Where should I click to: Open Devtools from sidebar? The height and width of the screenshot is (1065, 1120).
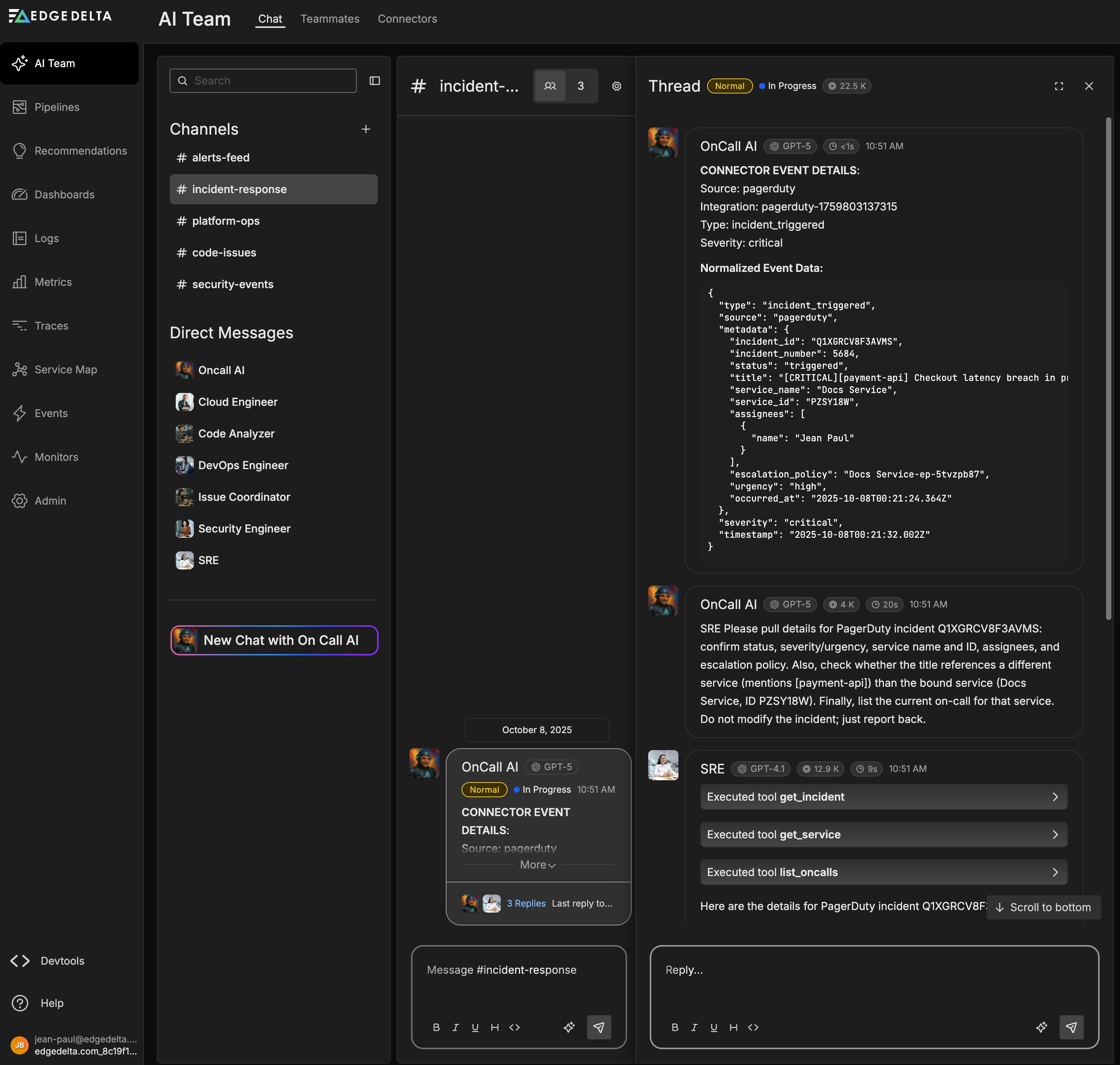pos(62,961)
